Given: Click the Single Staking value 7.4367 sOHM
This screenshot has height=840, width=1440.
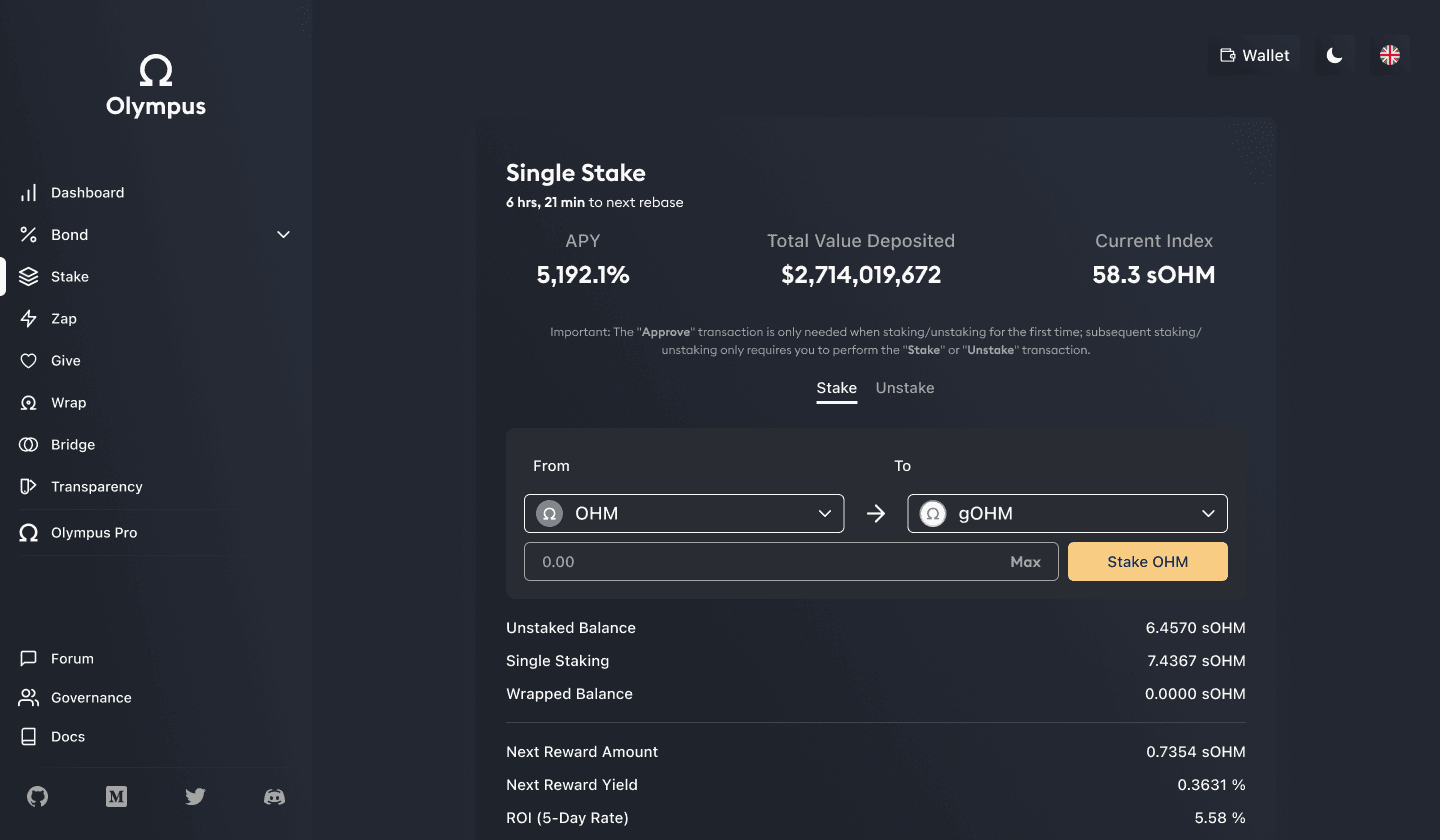Looking at the screenshot, I should coord(1196,661).
